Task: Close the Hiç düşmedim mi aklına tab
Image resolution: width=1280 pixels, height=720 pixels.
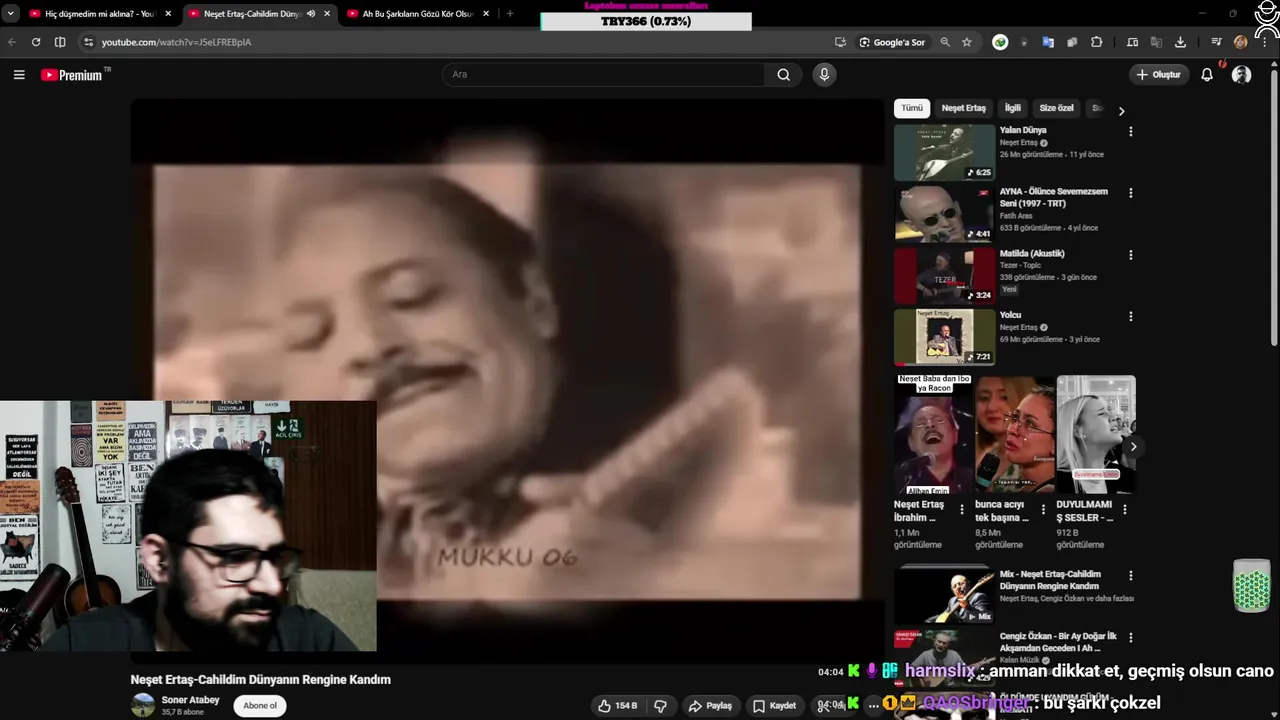Action: (x=168, y=14)
